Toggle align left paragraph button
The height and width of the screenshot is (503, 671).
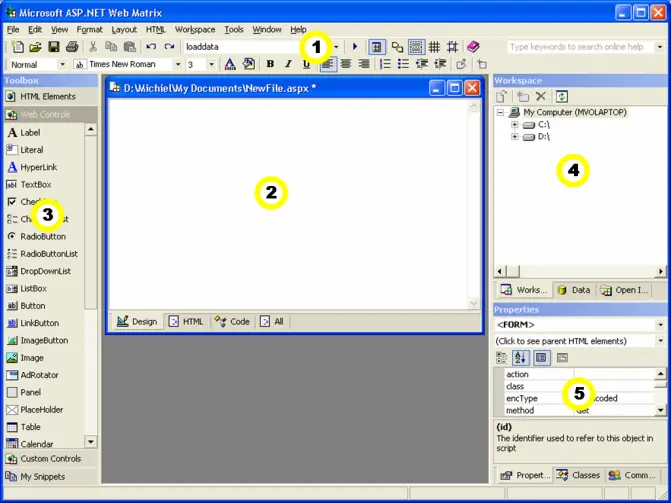tap(328, 64)
